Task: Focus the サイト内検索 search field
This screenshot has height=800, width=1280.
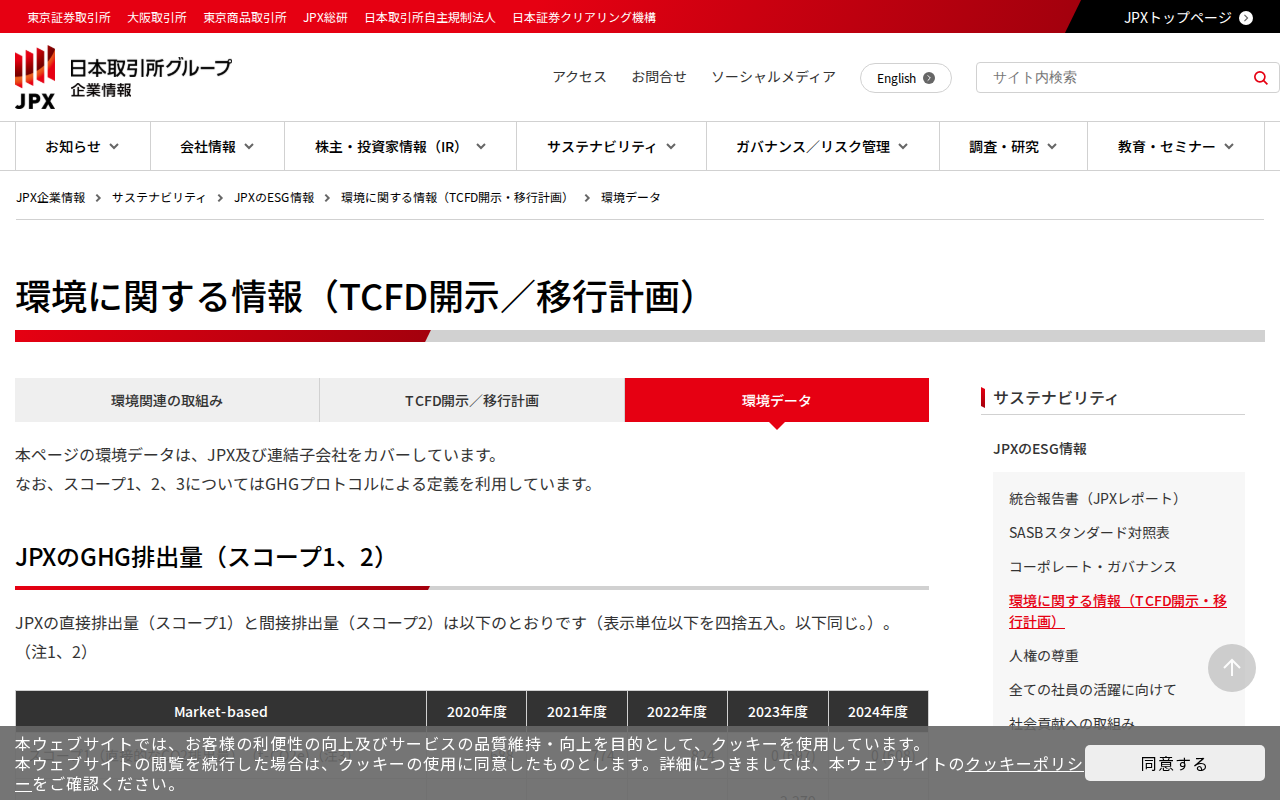Action: (x=1114, y=78)
